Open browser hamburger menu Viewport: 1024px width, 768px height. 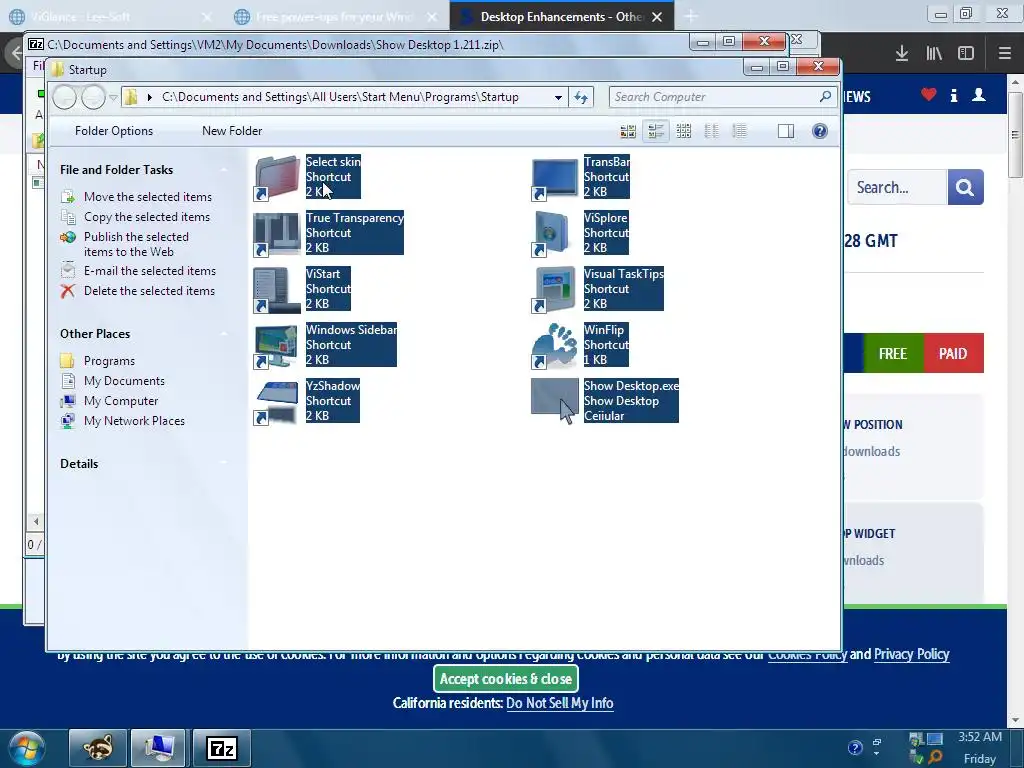coord(1004,53)
